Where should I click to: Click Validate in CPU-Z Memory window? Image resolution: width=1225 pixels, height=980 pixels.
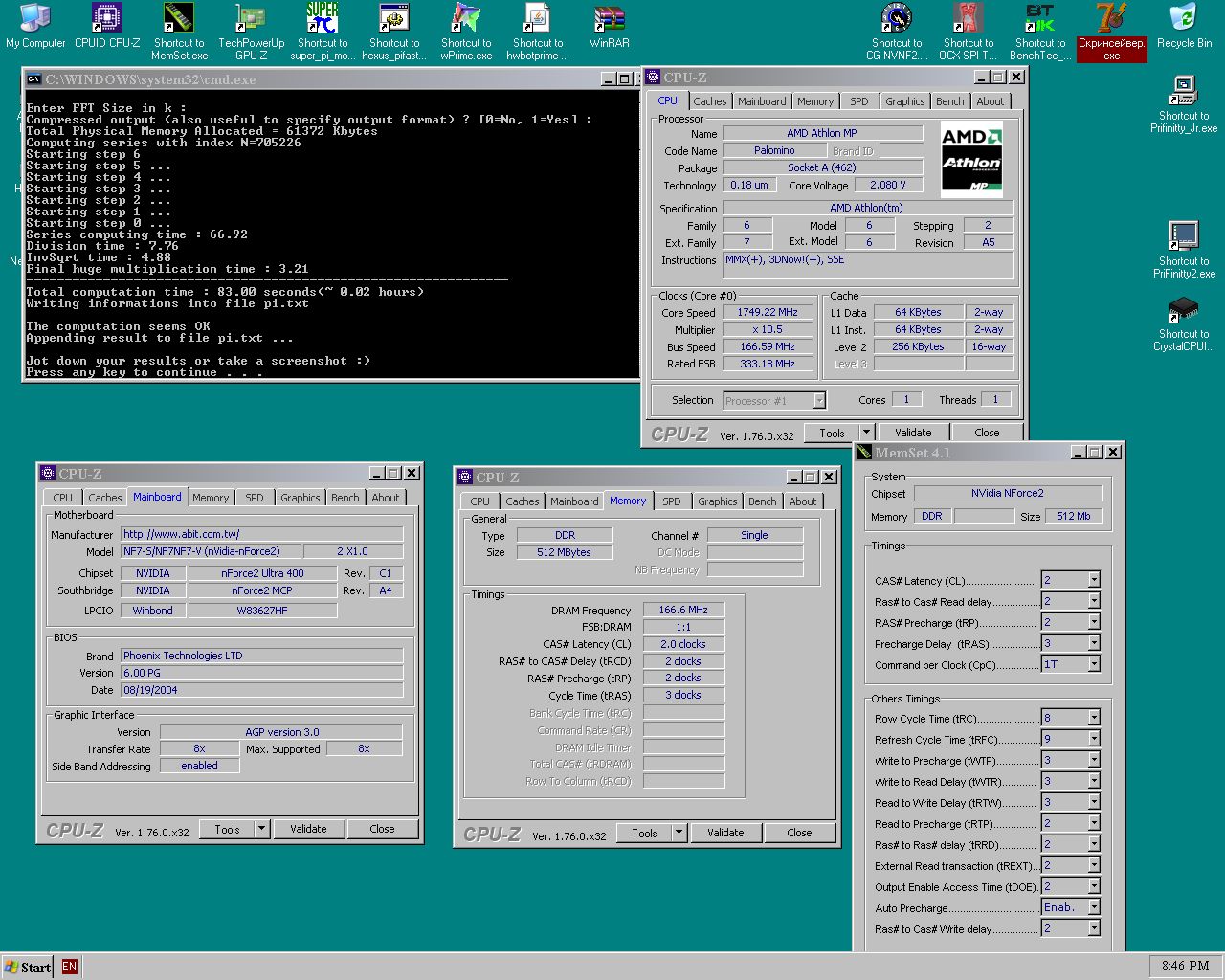click(725, 833)
